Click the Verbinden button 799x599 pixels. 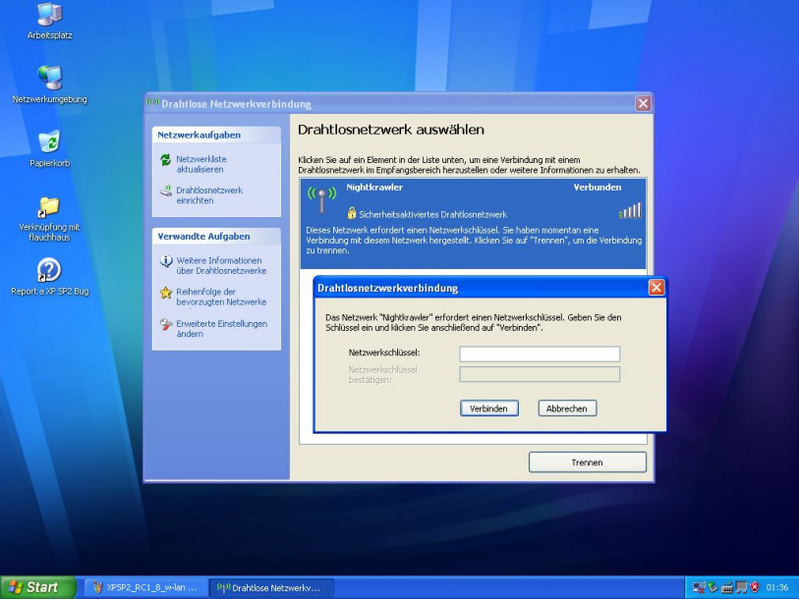[x=489, y=409]
